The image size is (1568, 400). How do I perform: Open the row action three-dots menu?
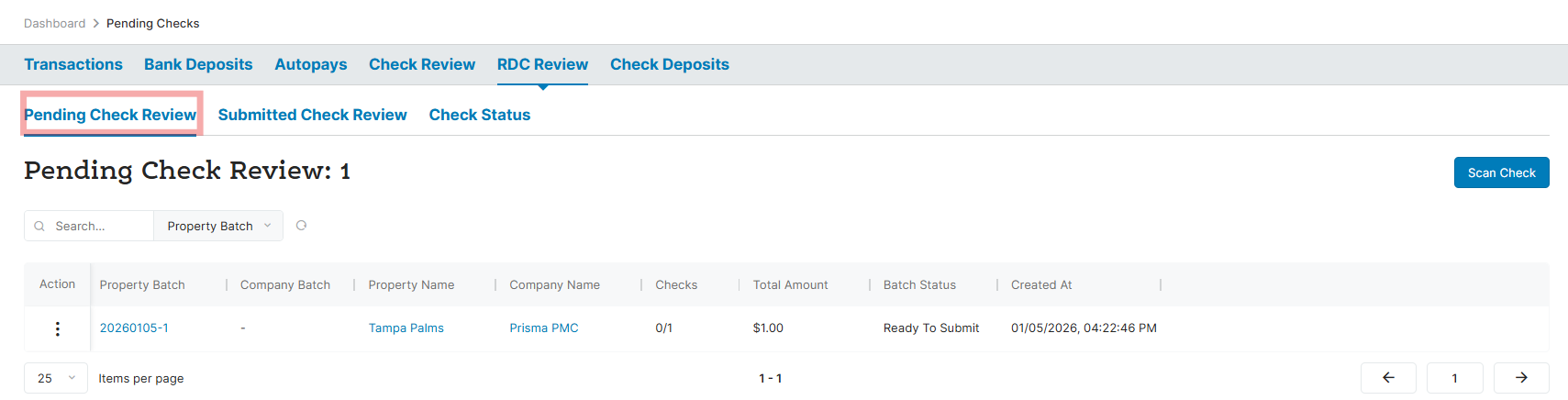(58, 328)
